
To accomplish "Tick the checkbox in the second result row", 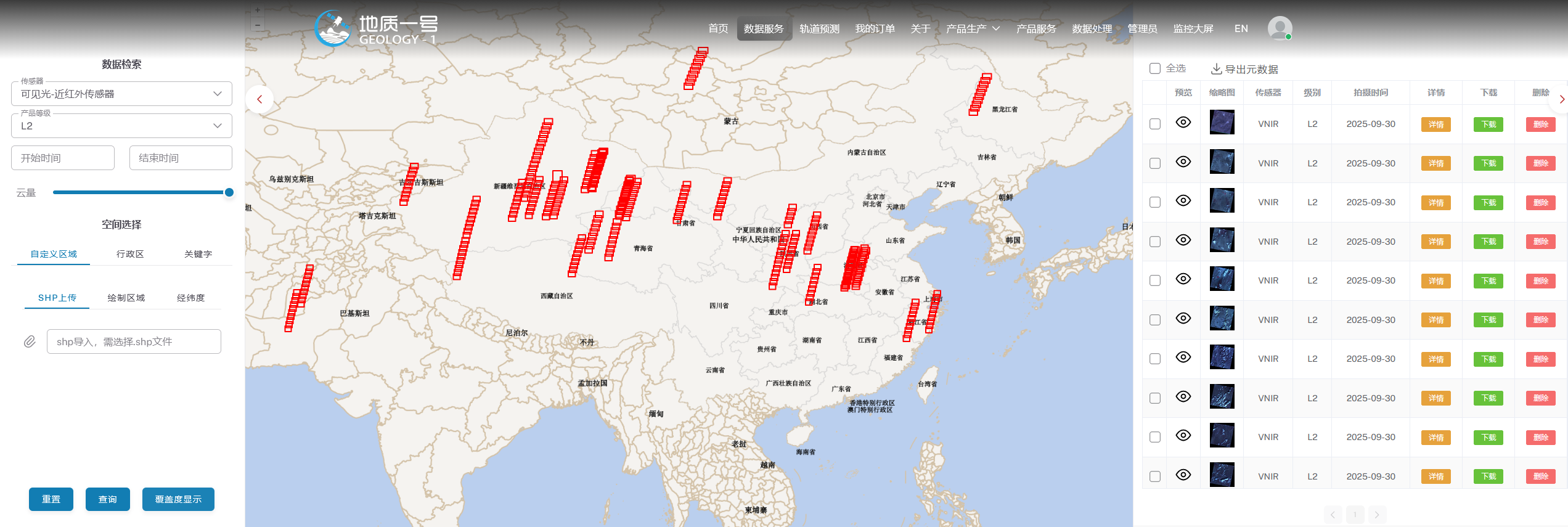I will click(x=1155, y=163).
